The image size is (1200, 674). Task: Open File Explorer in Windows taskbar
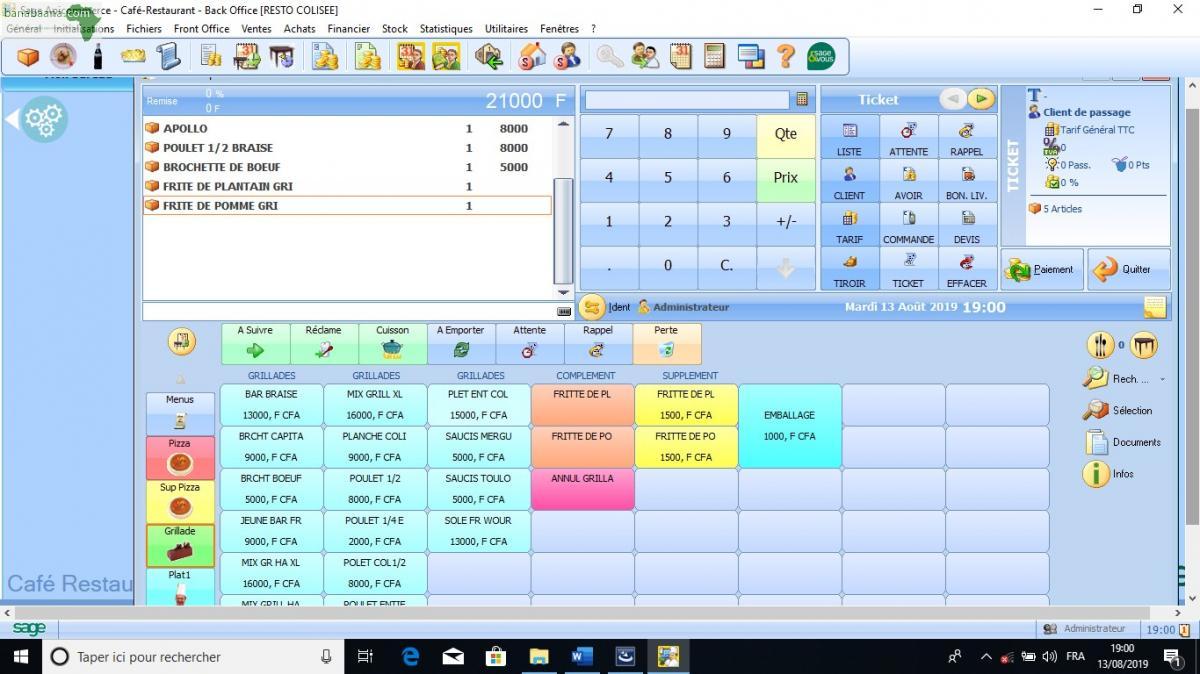click(539, 656)
